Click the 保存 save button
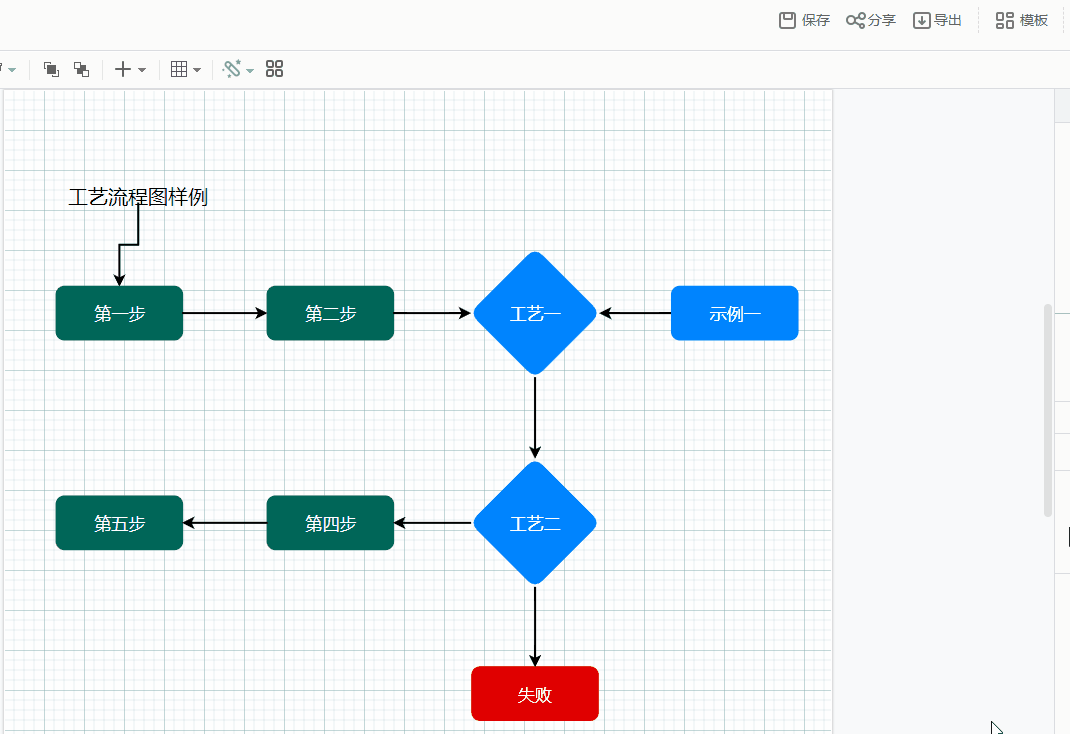 pos(805,20)
